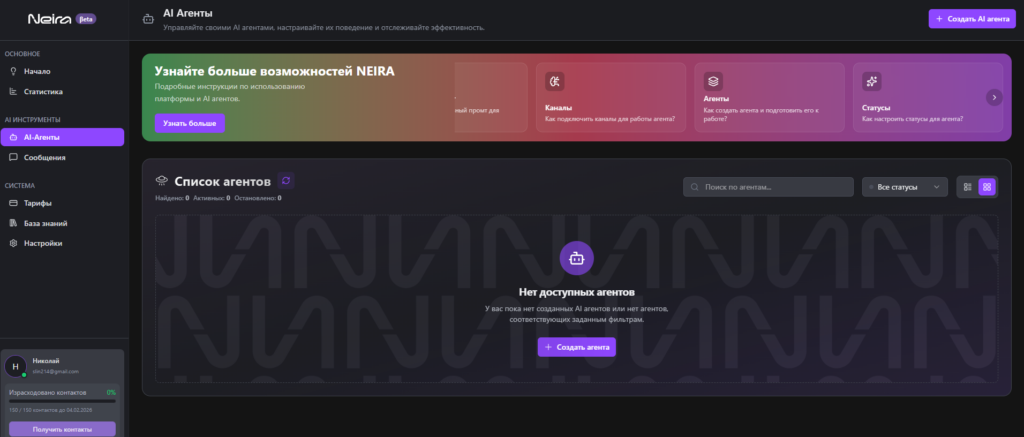This screenshot has width=1024, height=437.
Task: Click the Активных: 0 counter
Action: click(212, 197)
